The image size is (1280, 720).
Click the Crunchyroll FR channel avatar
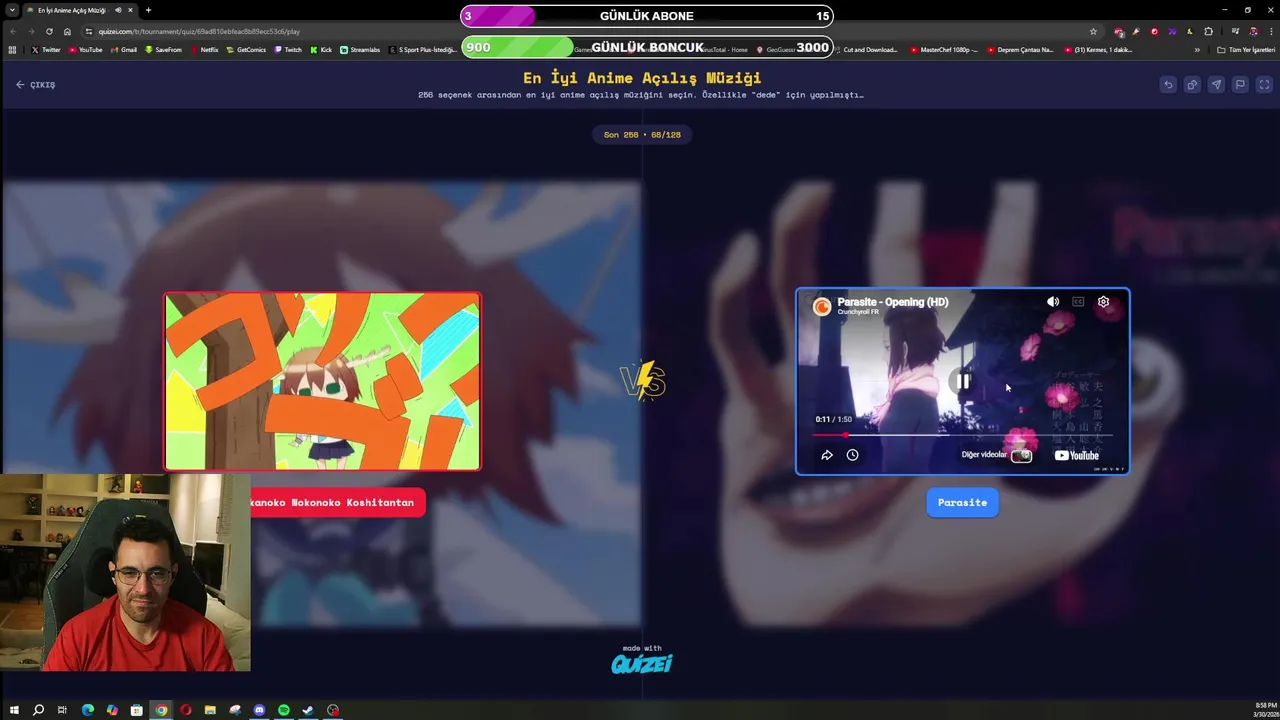click(822, 306)
